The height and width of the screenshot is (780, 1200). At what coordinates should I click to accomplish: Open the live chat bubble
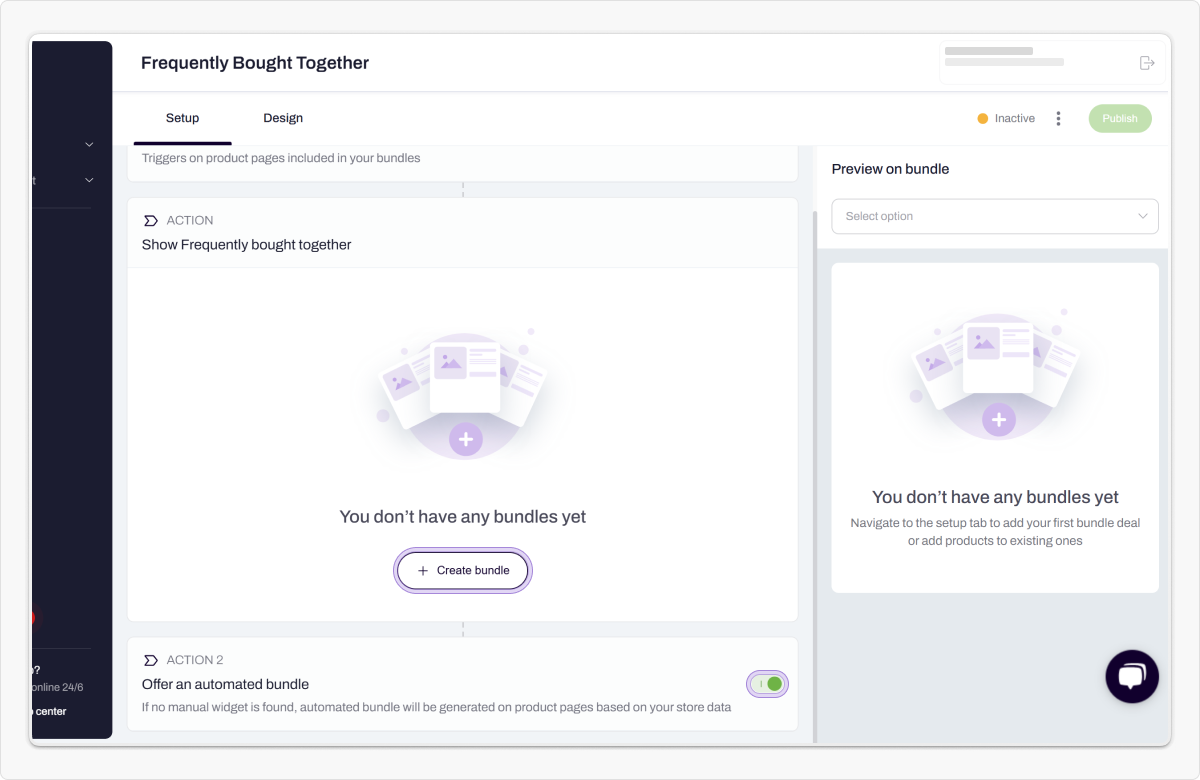click(1132, 677)
